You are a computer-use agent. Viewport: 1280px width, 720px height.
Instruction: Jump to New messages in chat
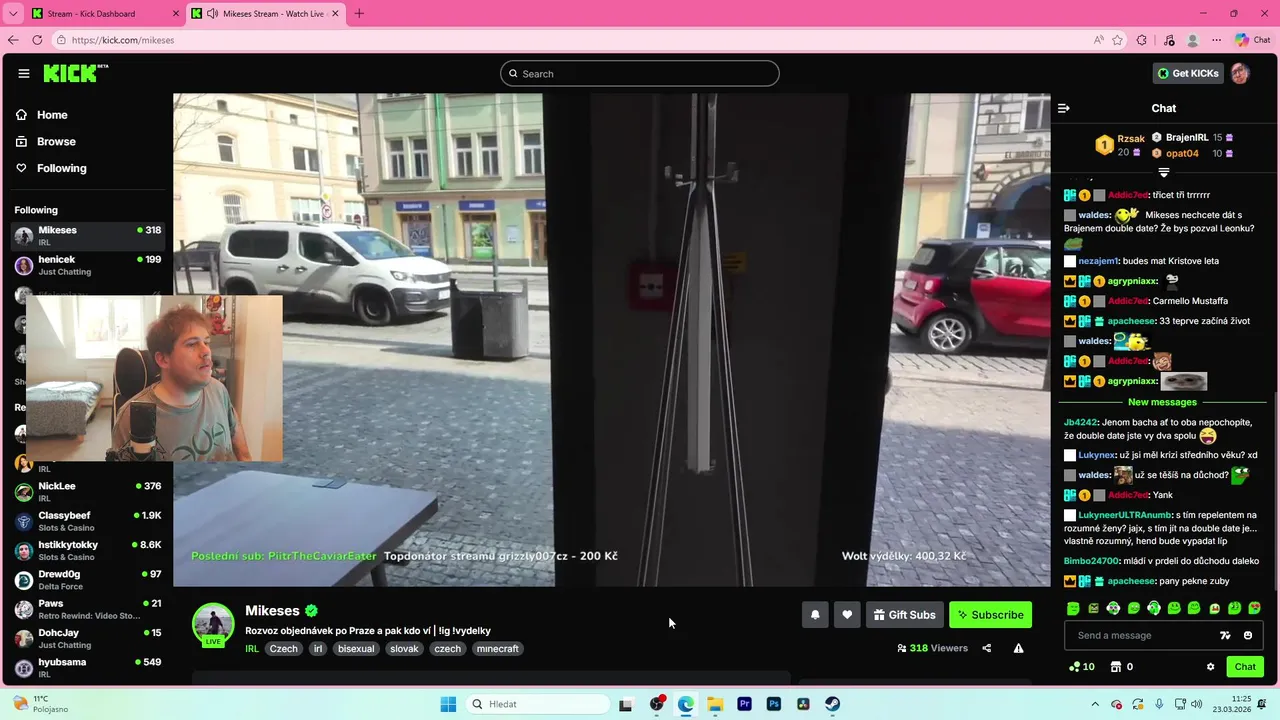1162,402
